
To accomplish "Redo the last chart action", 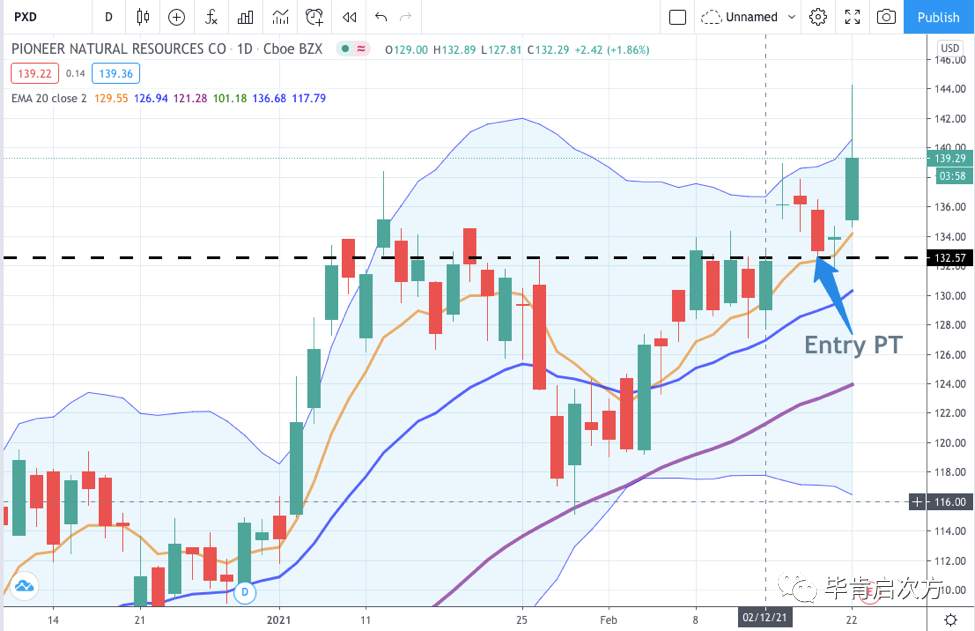I will [x=406, y=17].
